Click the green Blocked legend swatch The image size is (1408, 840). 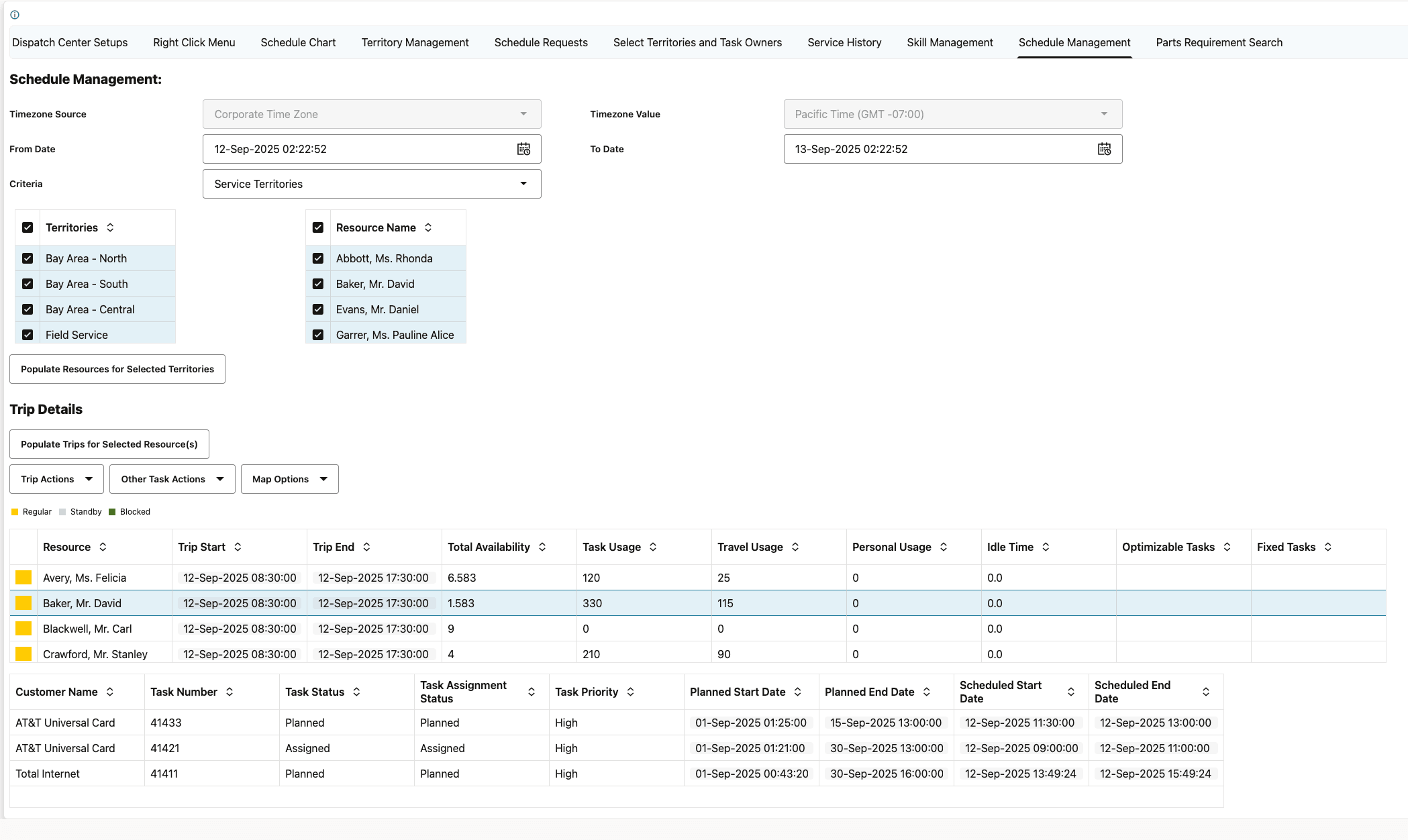[113, 511]
